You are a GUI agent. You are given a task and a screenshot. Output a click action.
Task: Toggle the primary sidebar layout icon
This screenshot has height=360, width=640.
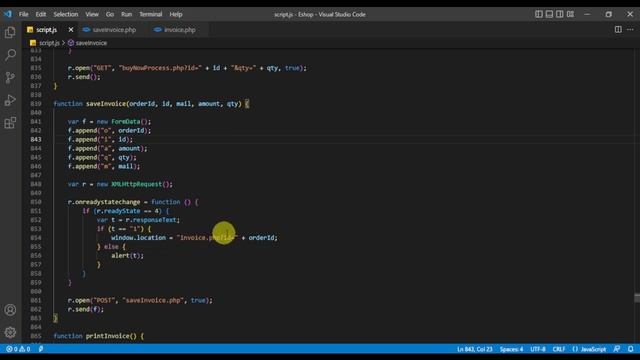539,14
